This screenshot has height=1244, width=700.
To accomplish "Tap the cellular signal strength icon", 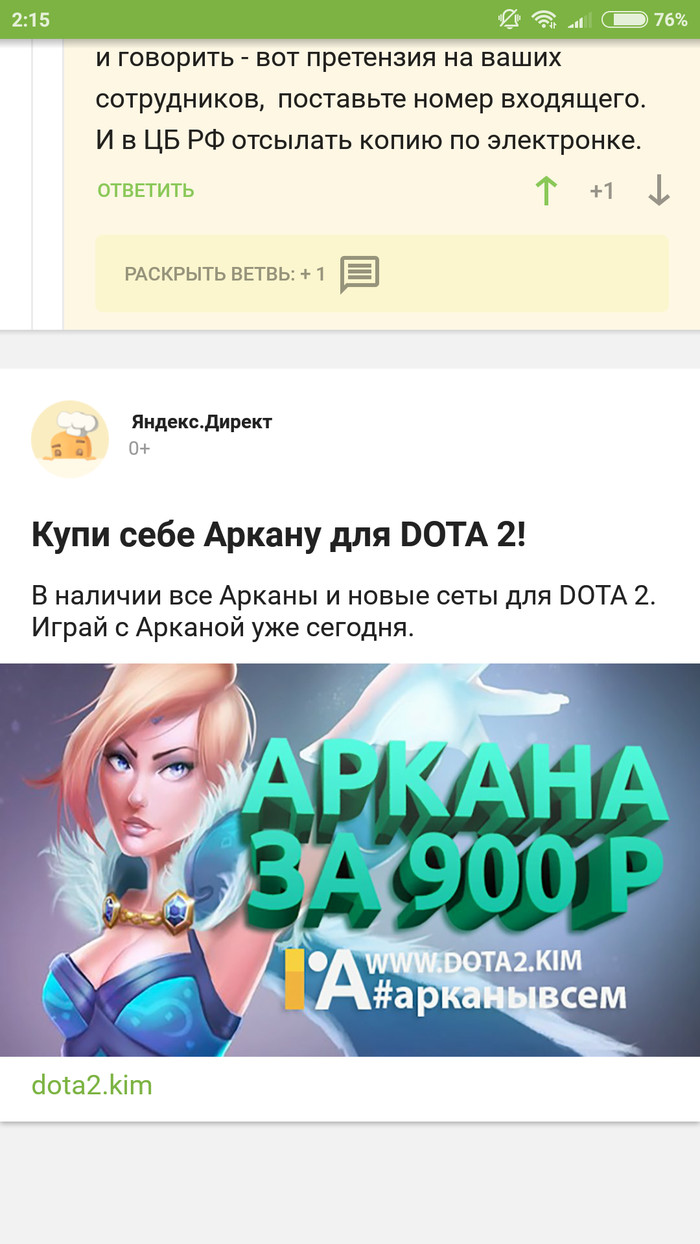I will [x=577, y=20].
